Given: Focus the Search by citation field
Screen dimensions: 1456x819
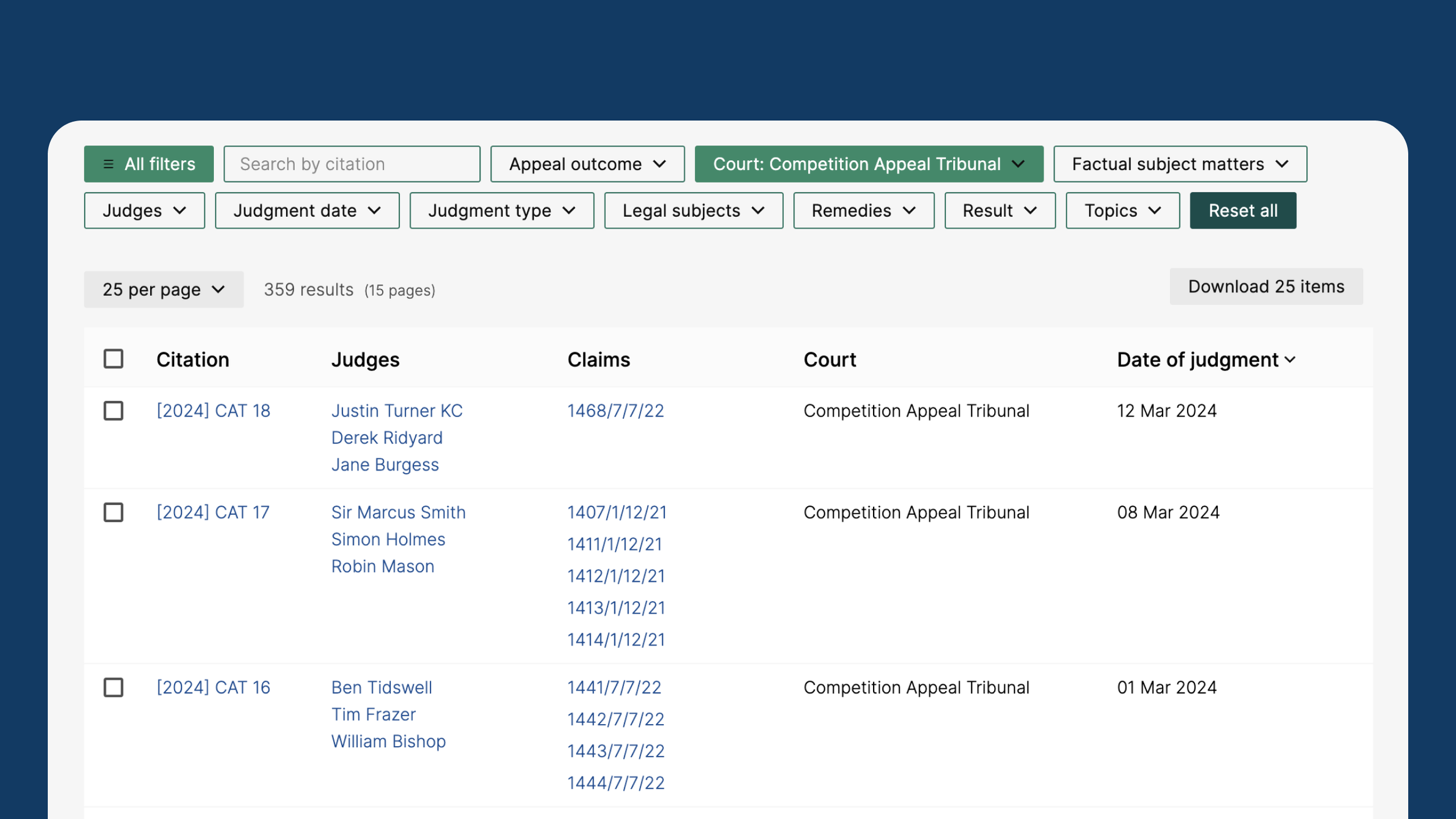Looking at the screenshot, I should pos(352,164).
